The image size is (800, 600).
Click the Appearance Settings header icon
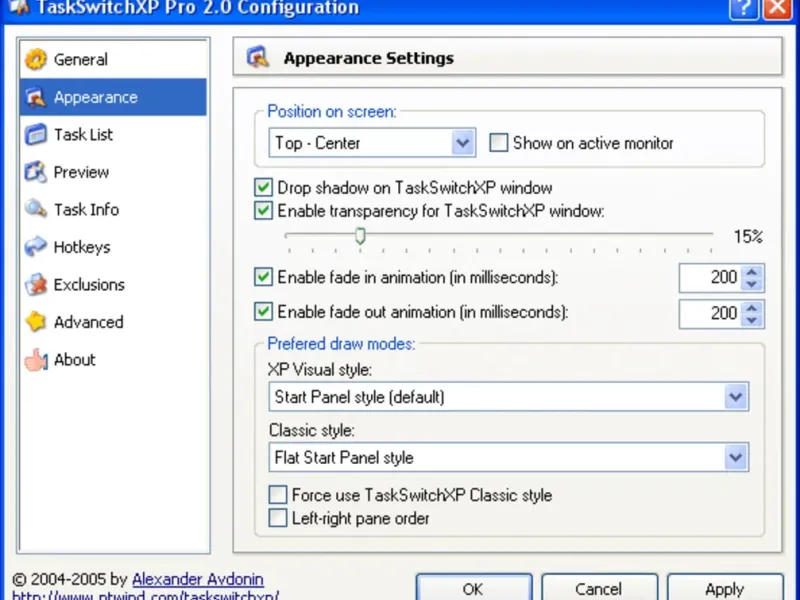coord(258,58)
